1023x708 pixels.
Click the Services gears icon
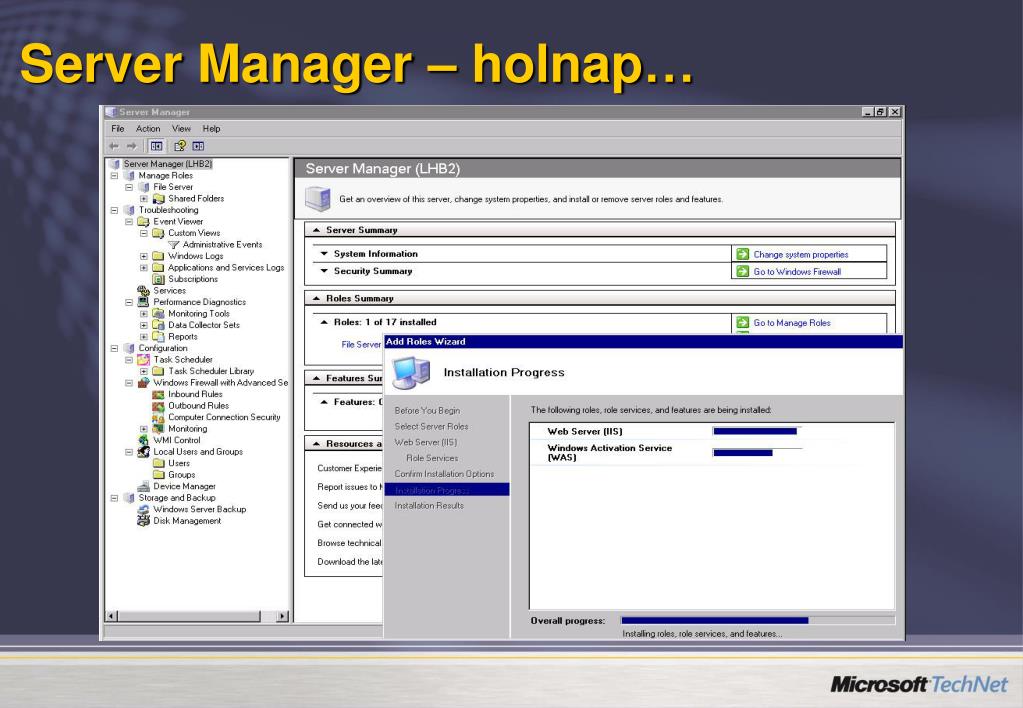(x=144, y=290)
